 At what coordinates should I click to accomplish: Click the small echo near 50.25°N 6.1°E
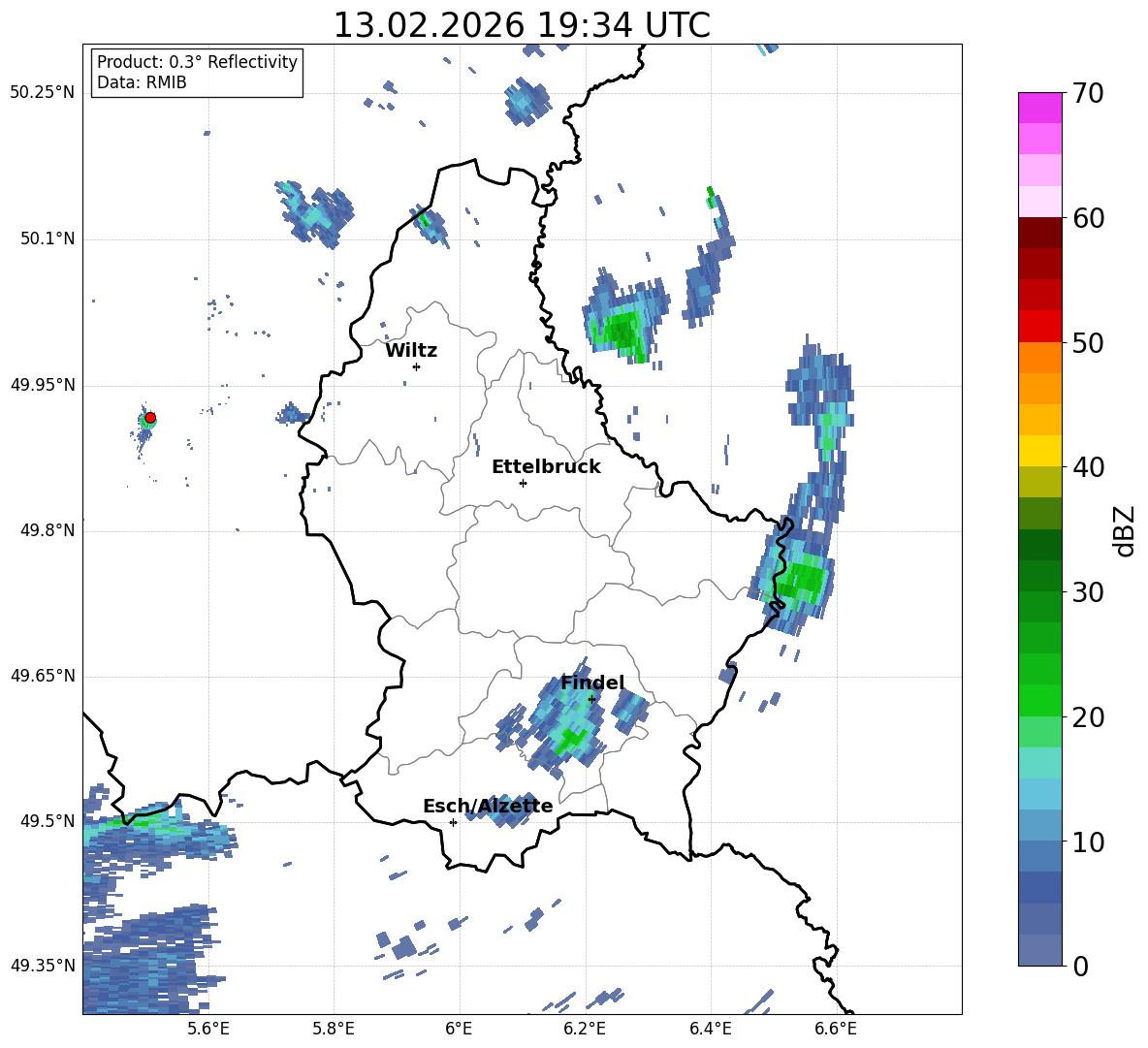point(526,102)
